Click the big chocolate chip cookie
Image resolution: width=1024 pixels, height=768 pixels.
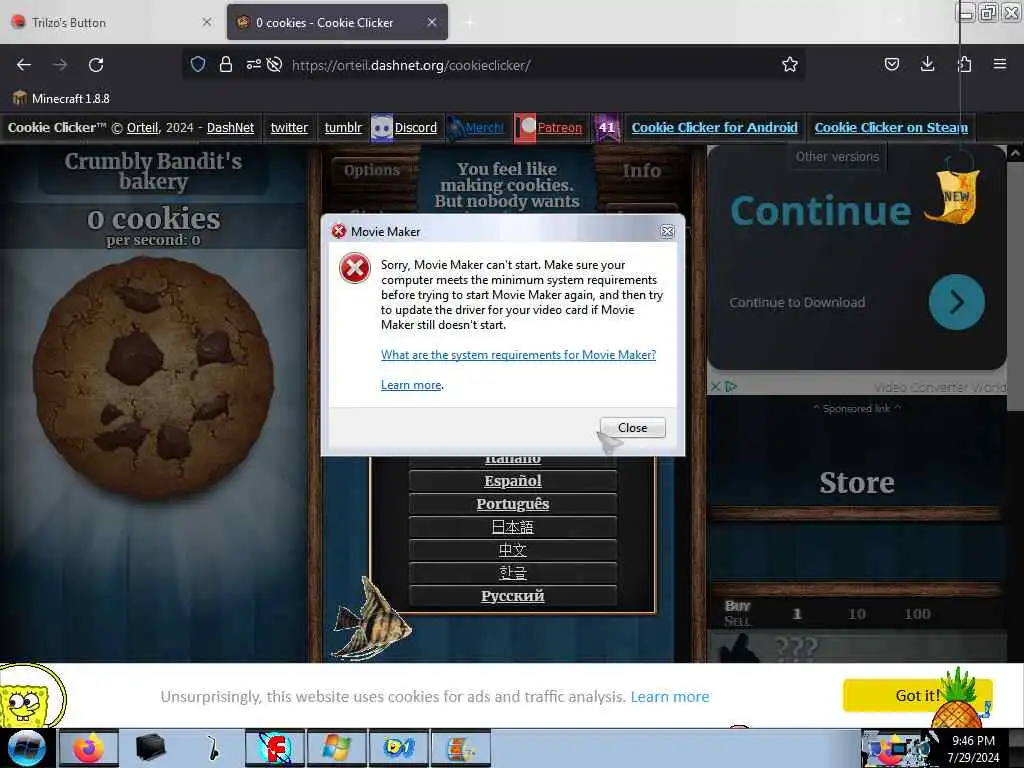pos(153,378)
